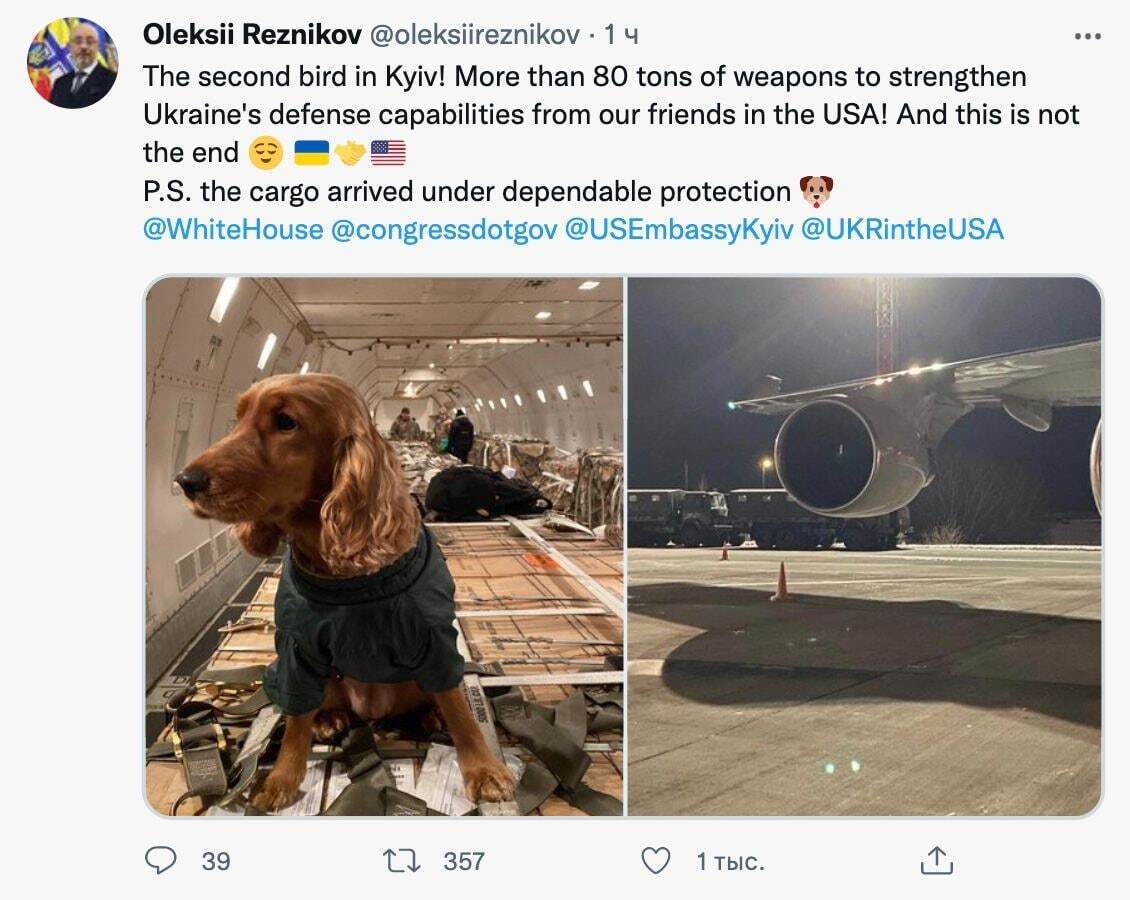Open the @WhiteHouse mention
The width and height of the screenshot is (1130, 900).
pos(233,229)
